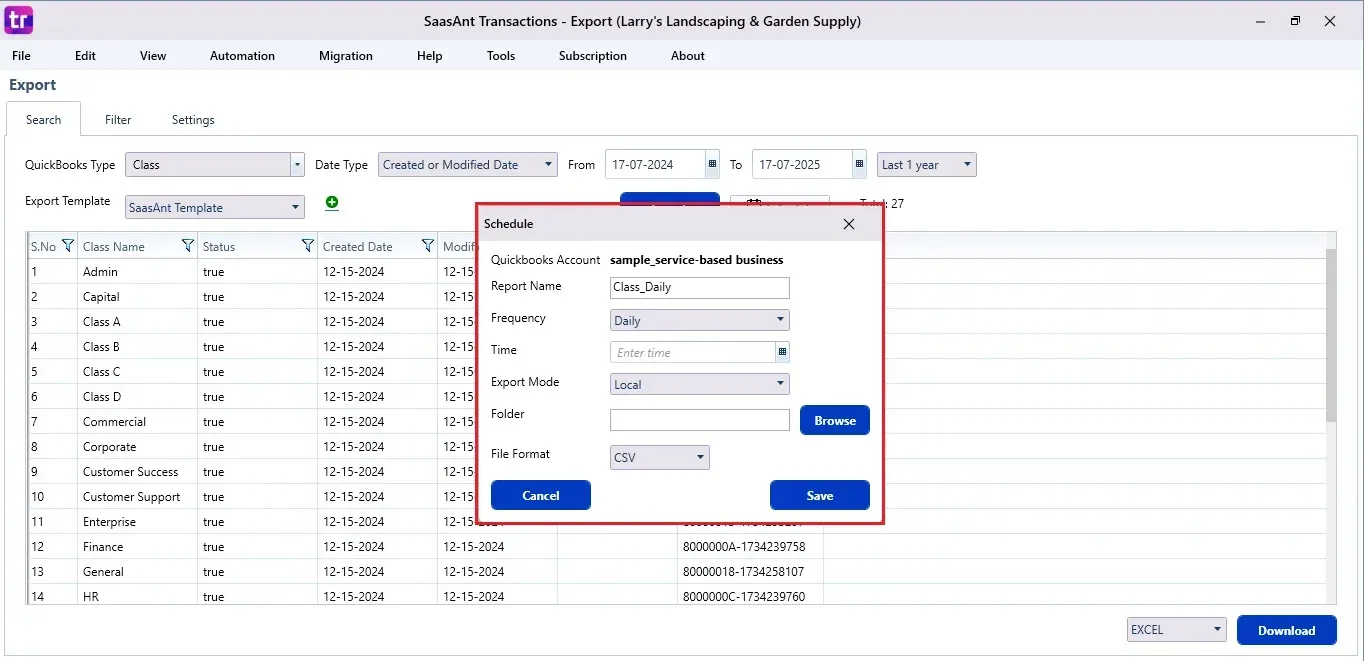Open the Automation menu
1364x661 pixels.
point(242,56)
